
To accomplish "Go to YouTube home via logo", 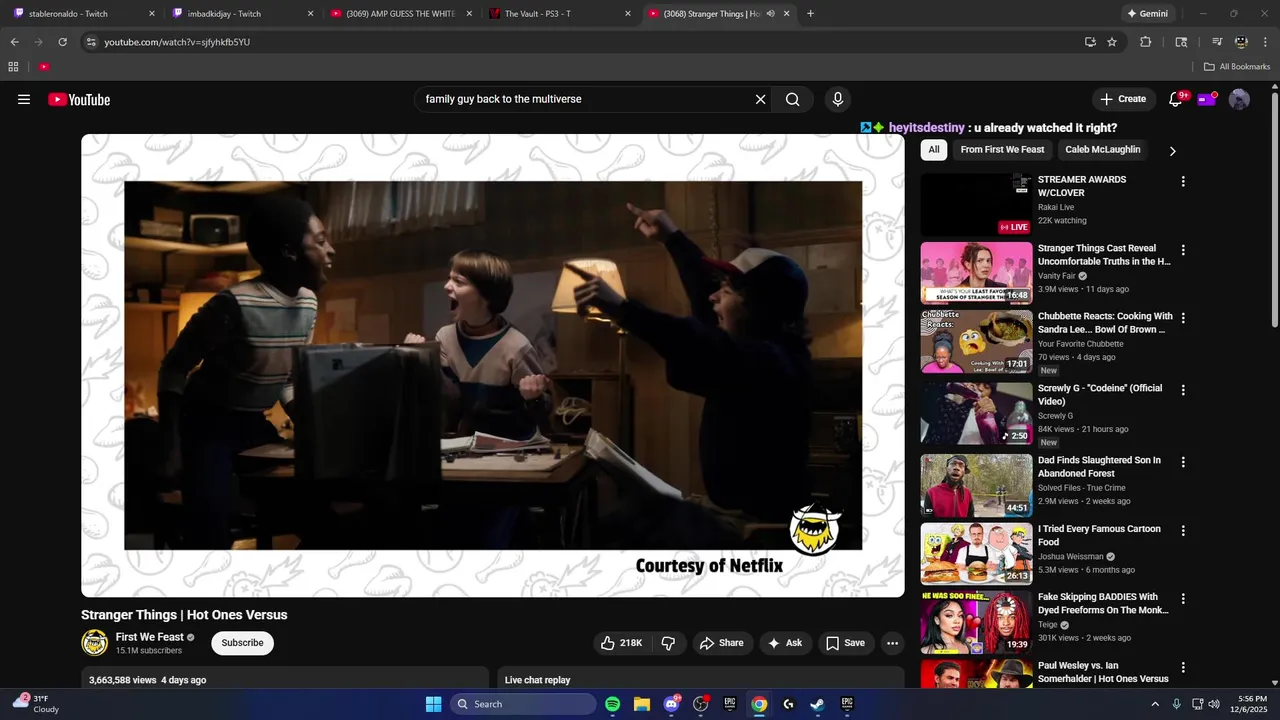I will (79, 99).
